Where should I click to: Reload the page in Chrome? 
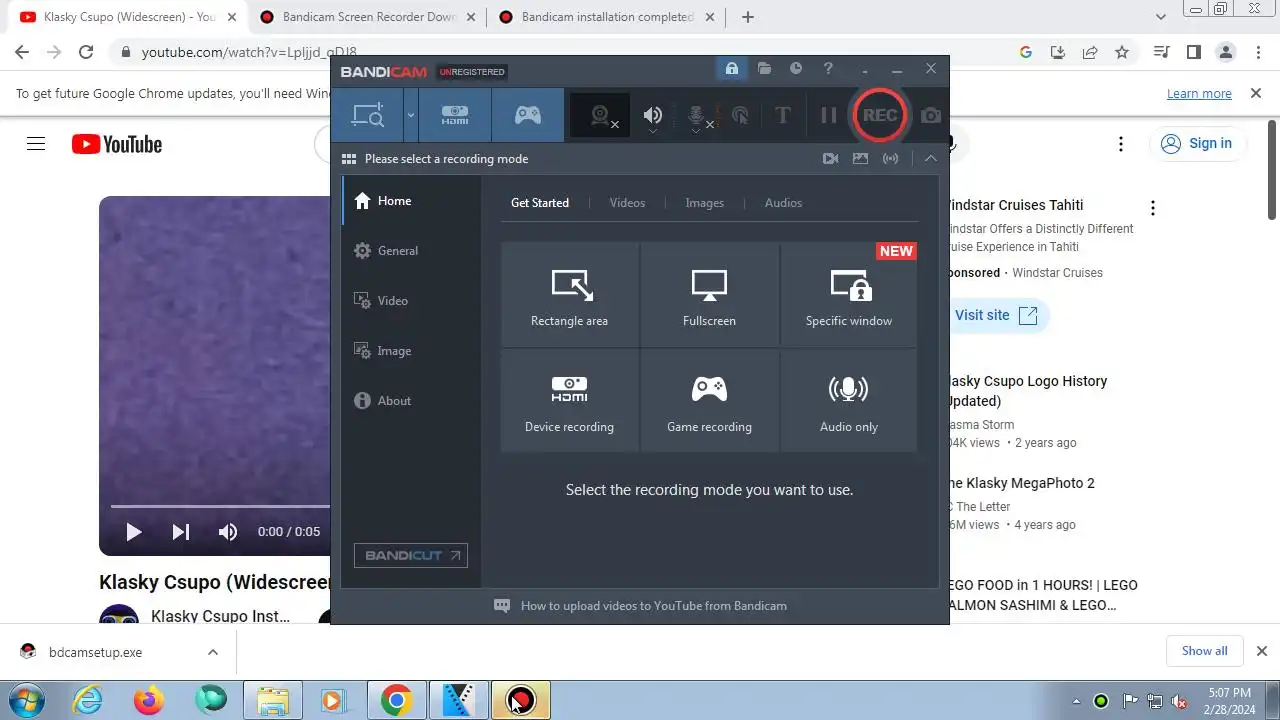(86, 52)
